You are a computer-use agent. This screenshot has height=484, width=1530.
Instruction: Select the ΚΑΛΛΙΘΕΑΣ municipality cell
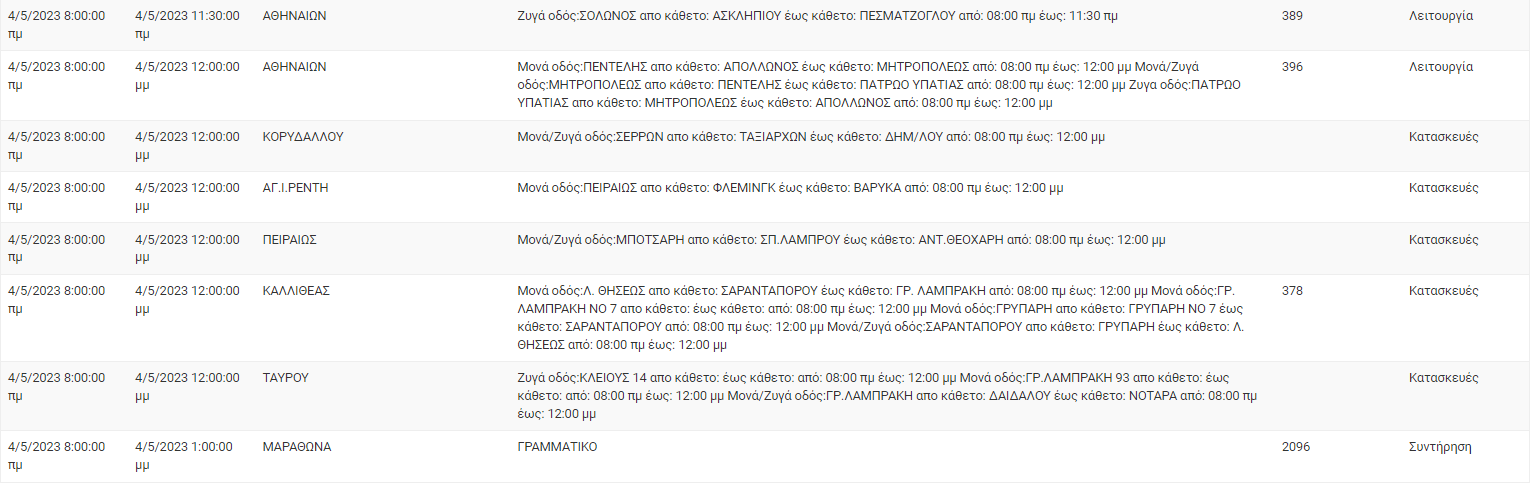(296, 291)
